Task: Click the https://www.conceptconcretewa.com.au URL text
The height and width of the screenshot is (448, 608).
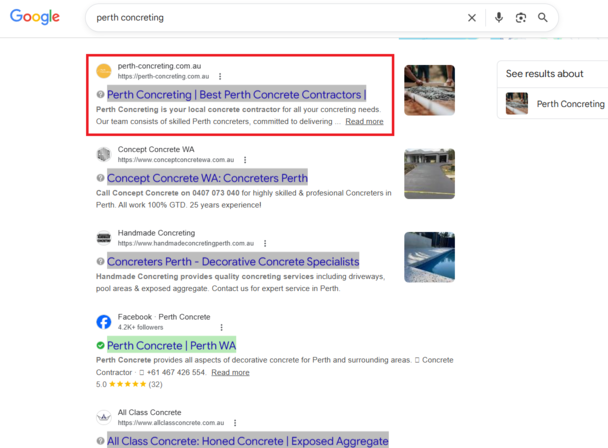Action: pos(176,160)
